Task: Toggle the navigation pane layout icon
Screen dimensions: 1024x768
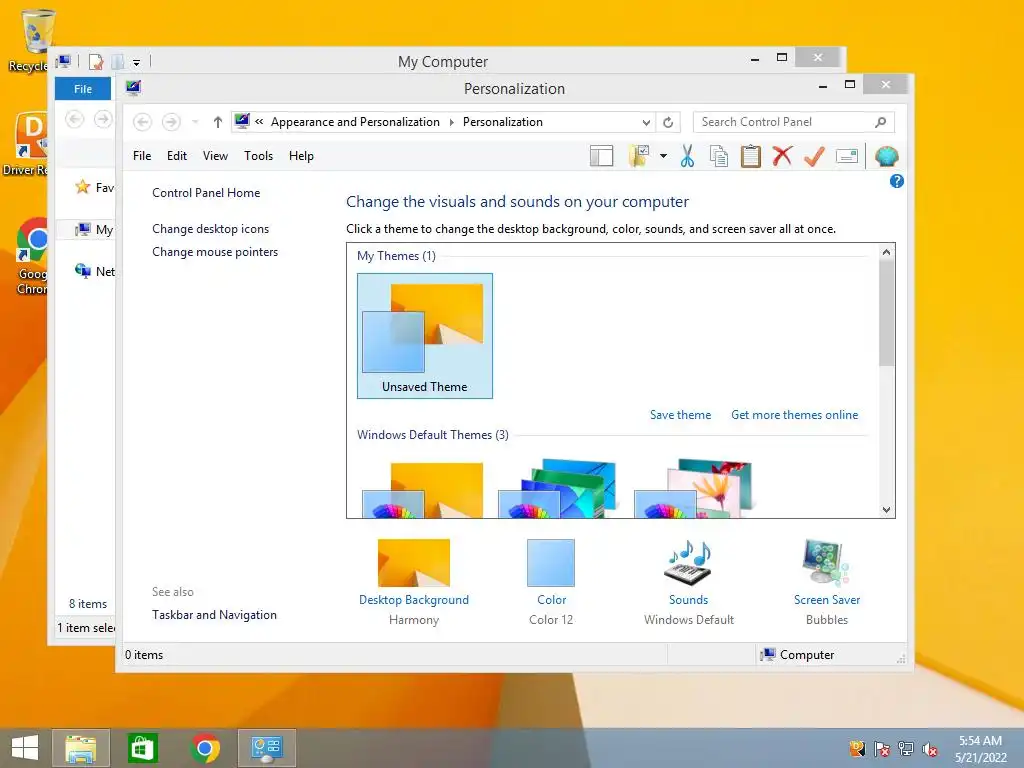Action: [x=601, y=156]
